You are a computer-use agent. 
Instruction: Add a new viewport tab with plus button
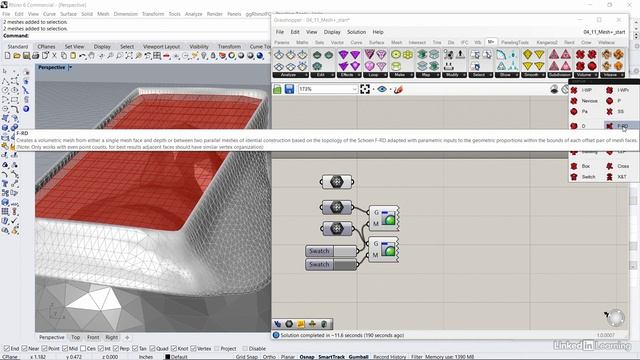point(127,338)
